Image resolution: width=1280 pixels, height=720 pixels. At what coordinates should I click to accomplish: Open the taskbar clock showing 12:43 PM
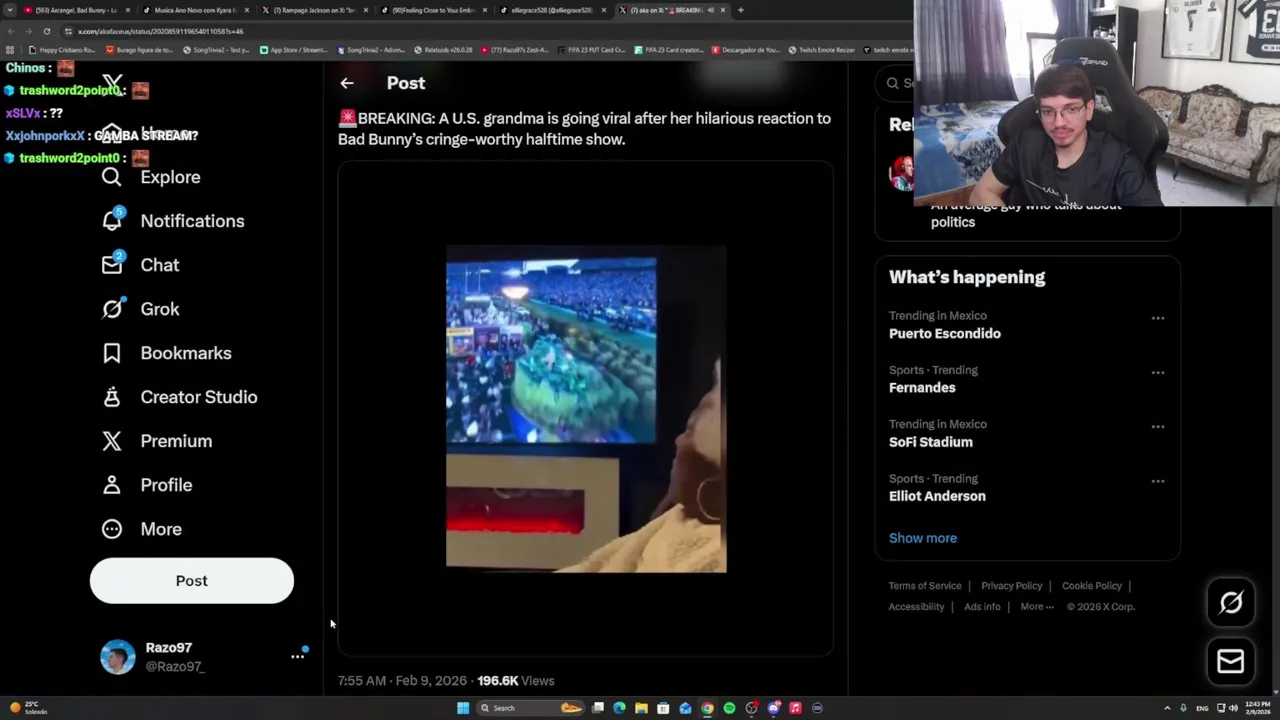coord(1256,708)
